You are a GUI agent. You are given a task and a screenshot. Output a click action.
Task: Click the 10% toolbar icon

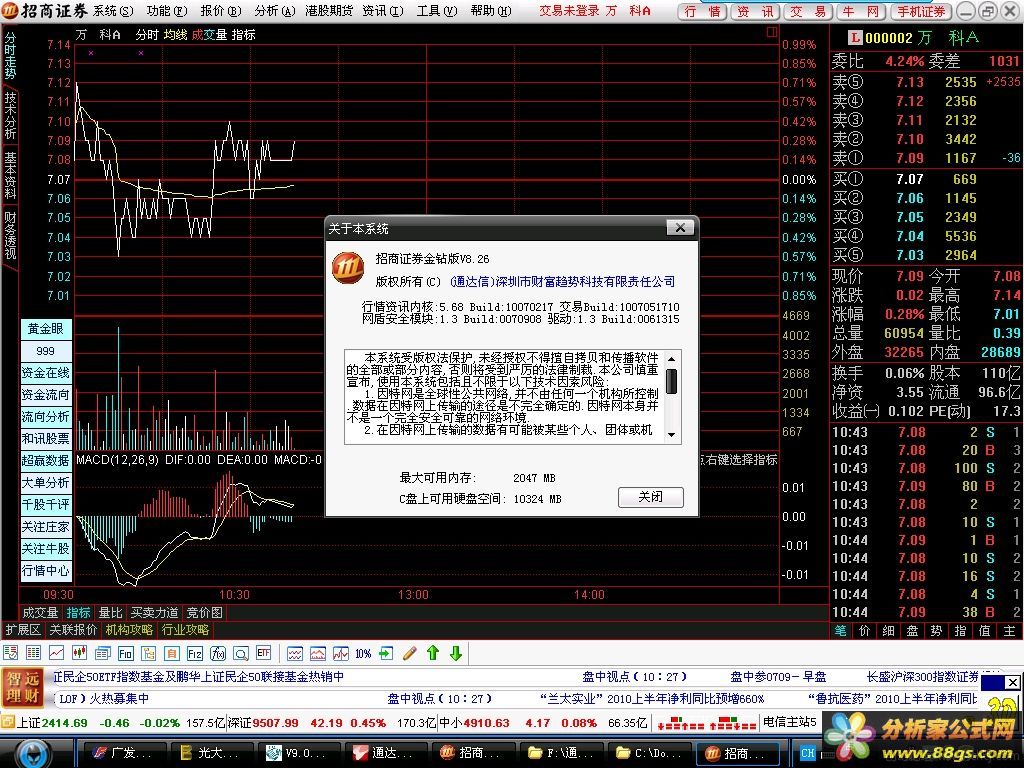tap(363, 652)
